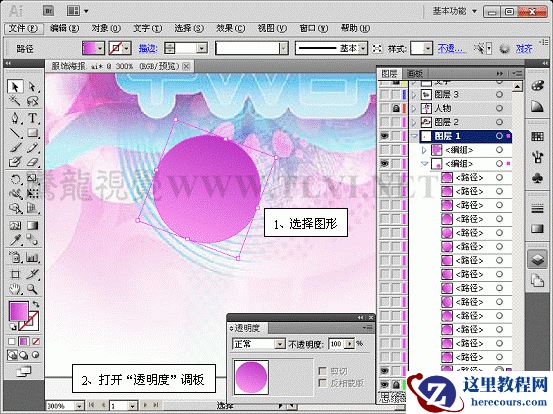Open the Brushes panel from dock
The height and width of the screenshot is (414, 553).
tap(537, 157)
